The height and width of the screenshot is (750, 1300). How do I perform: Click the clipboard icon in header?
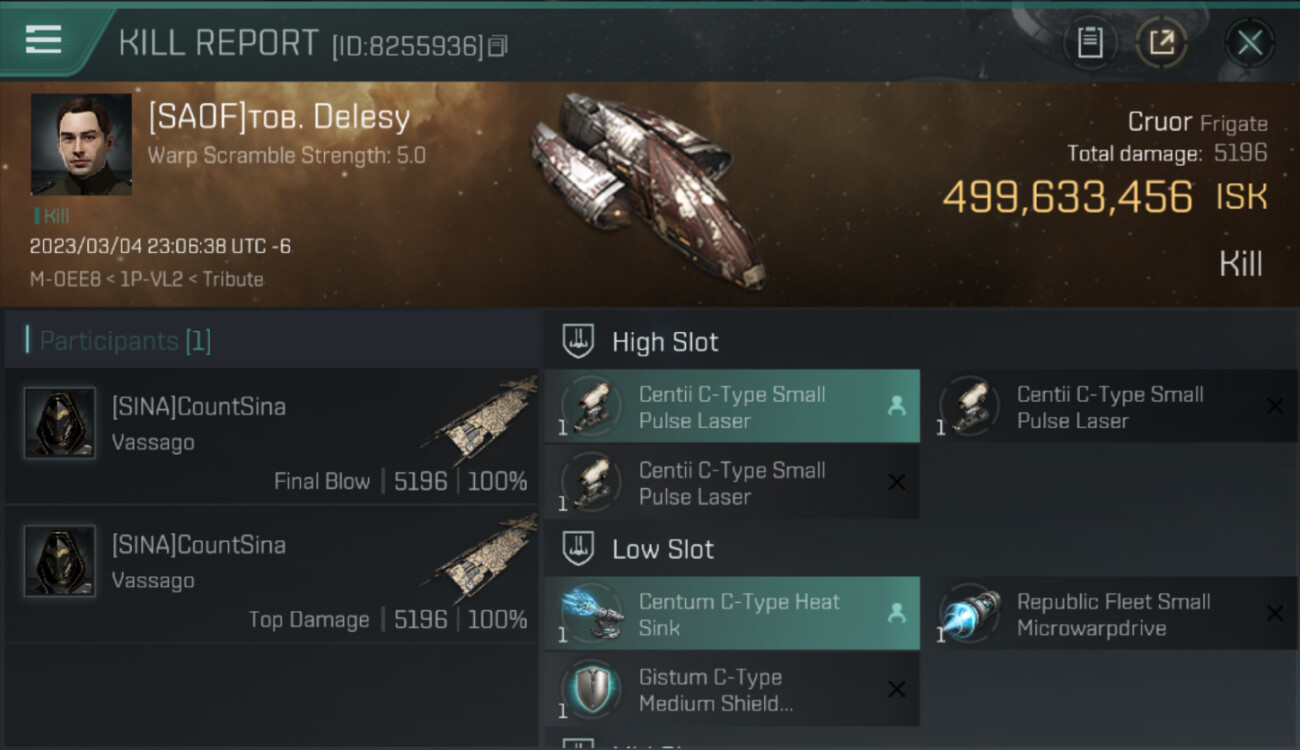[x=1090, y=43]
